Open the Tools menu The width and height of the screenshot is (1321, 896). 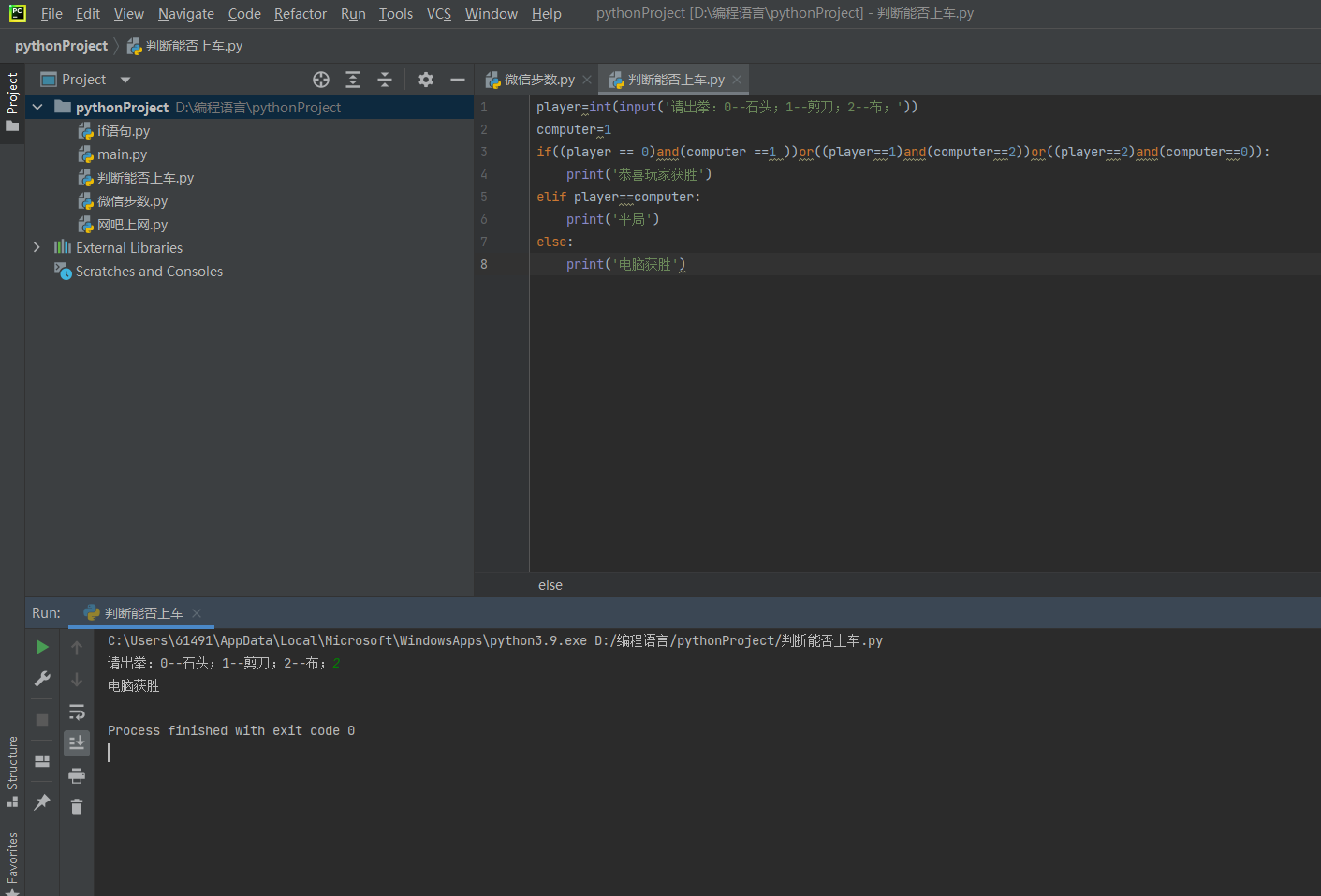(x=396, y=14)
